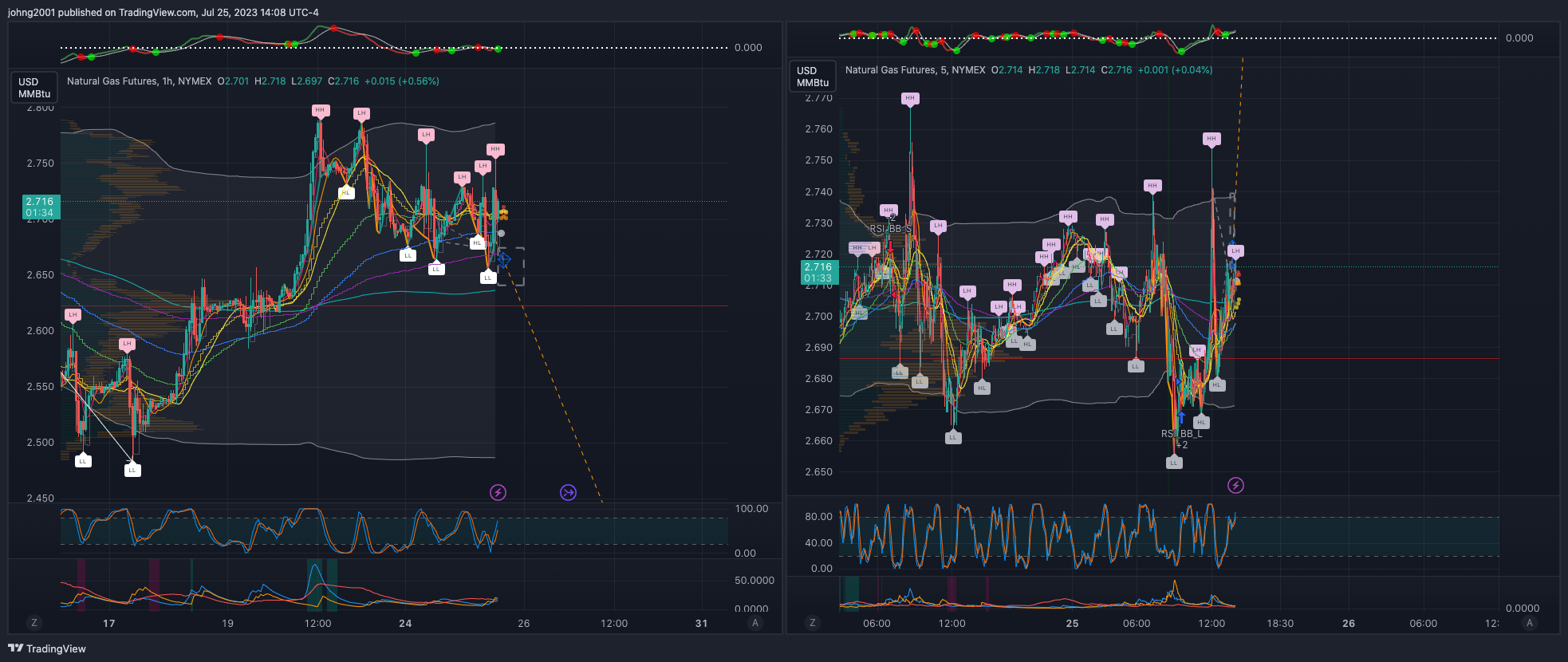Click the 2.450 price axis label in left chart
This screenshot has width=1568, height=662.
(41, 498)
